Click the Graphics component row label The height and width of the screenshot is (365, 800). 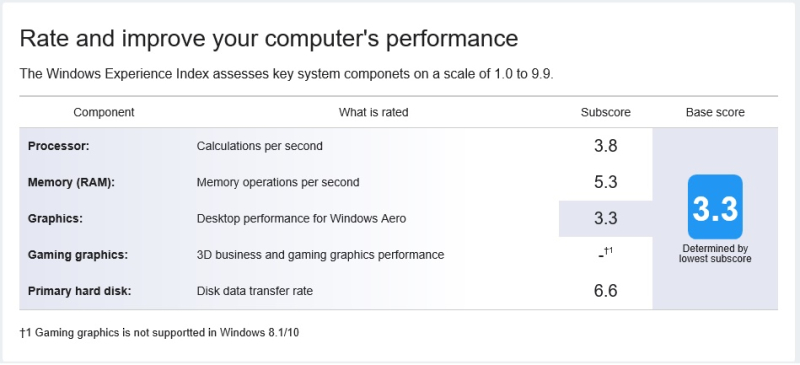click(x=55, y=218)
